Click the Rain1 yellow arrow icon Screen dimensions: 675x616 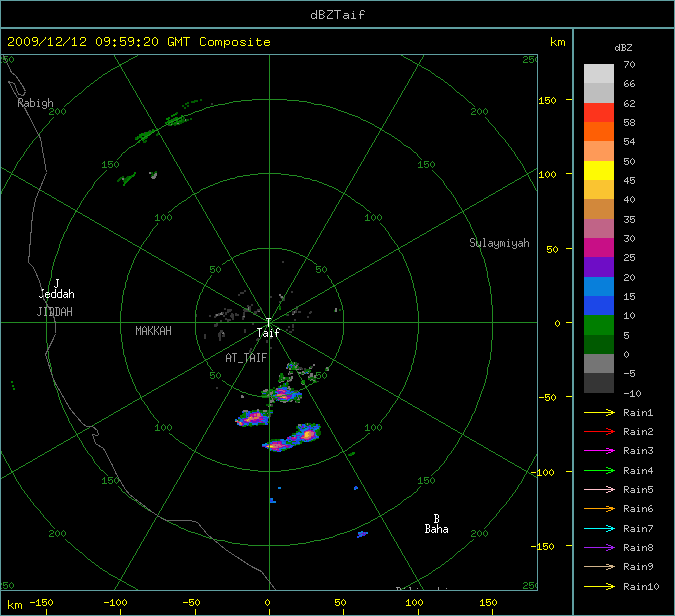(599, 412)
